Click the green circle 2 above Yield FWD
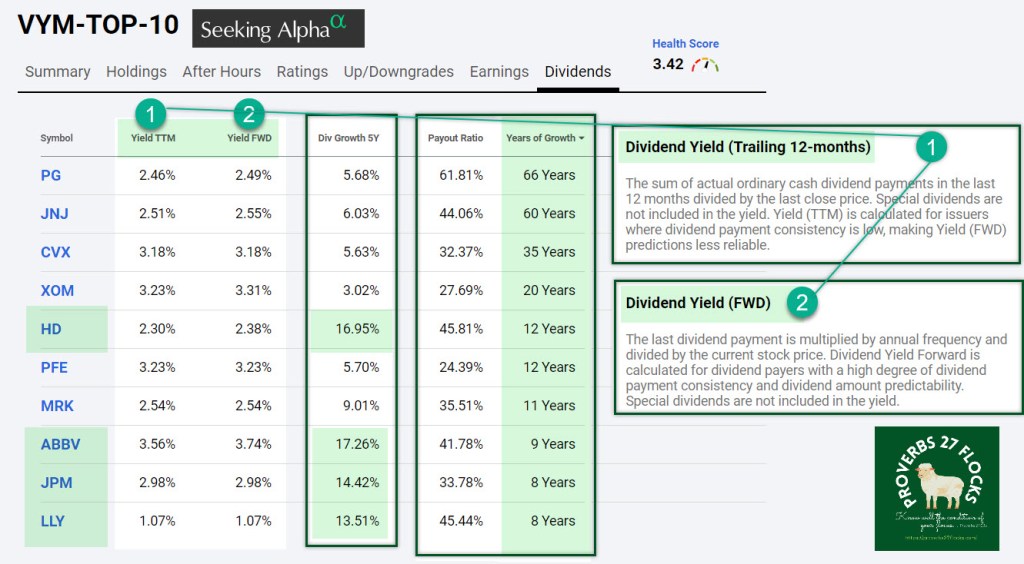Screen dimensions: 1024x564 [x=249, y=112]
